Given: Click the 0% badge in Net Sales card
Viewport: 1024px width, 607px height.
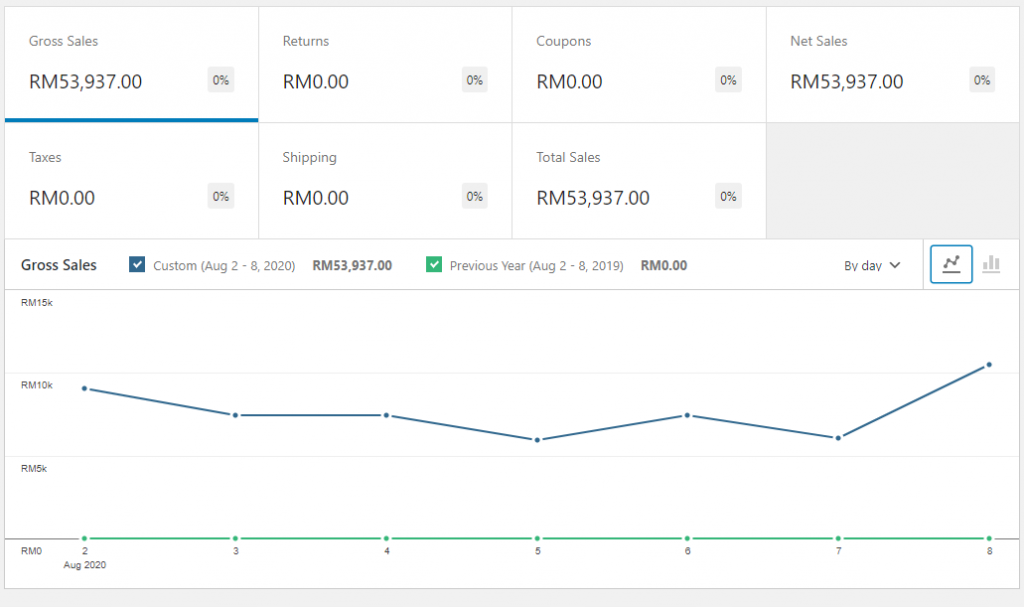Looking at the screenshot, I should (x=982, y=80).
